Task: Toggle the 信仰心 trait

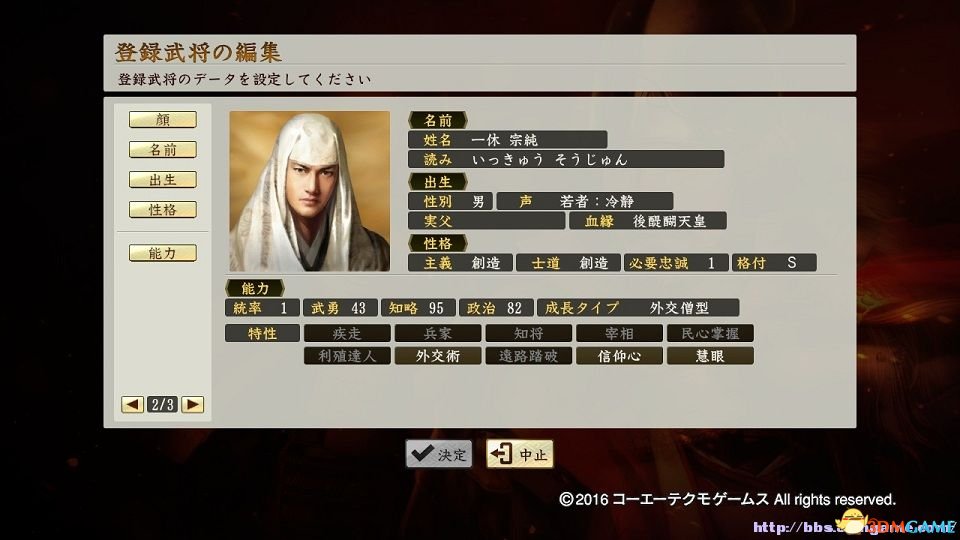Action: [x=619, y=356]
